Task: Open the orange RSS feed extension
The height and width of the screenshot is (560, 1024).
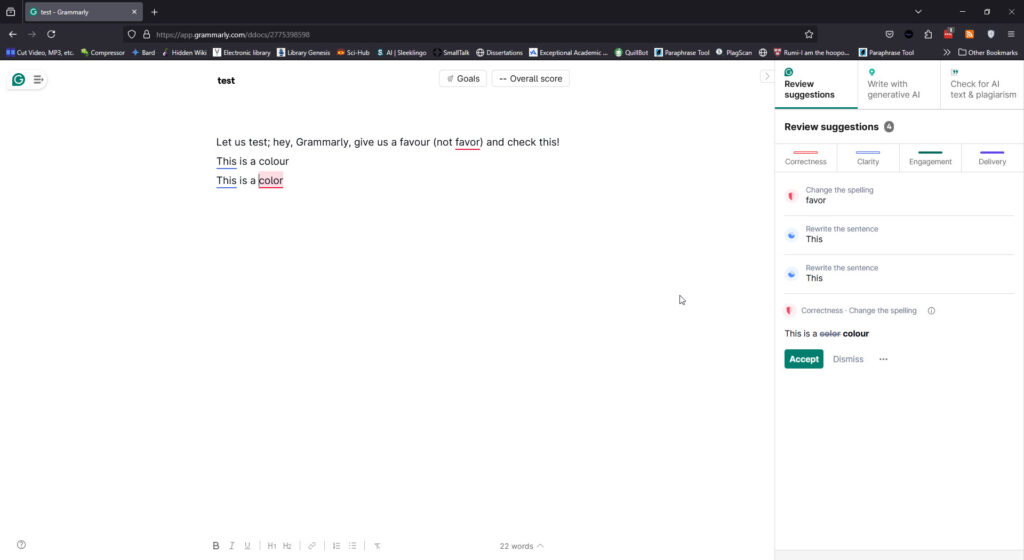Action: pyautogui.click(x=969, y=34)
